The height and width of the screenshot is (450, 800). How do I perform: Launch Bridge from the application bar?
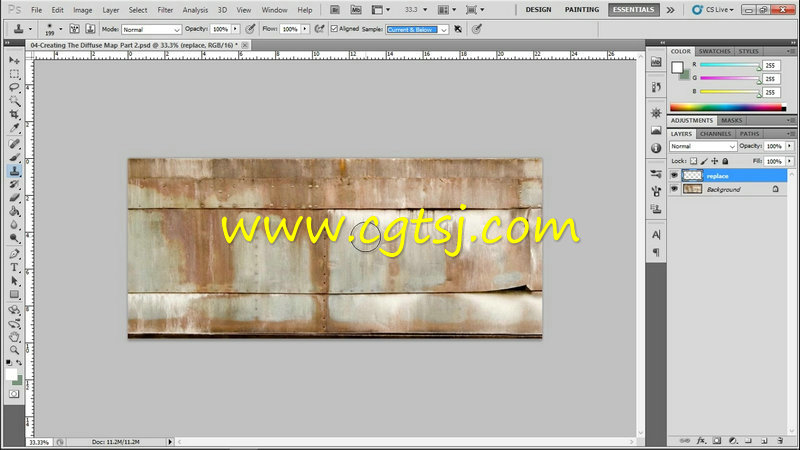coord(335,10)
